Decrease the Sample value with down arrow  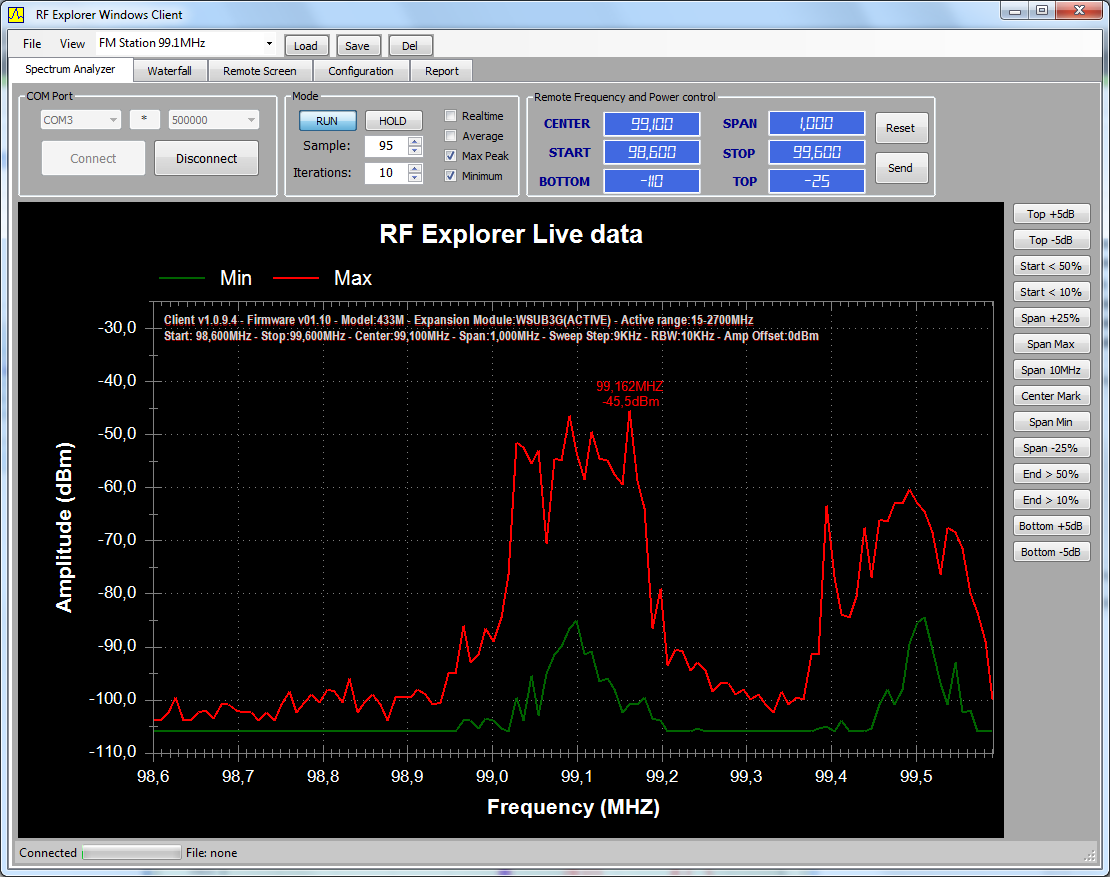(416, 151)
